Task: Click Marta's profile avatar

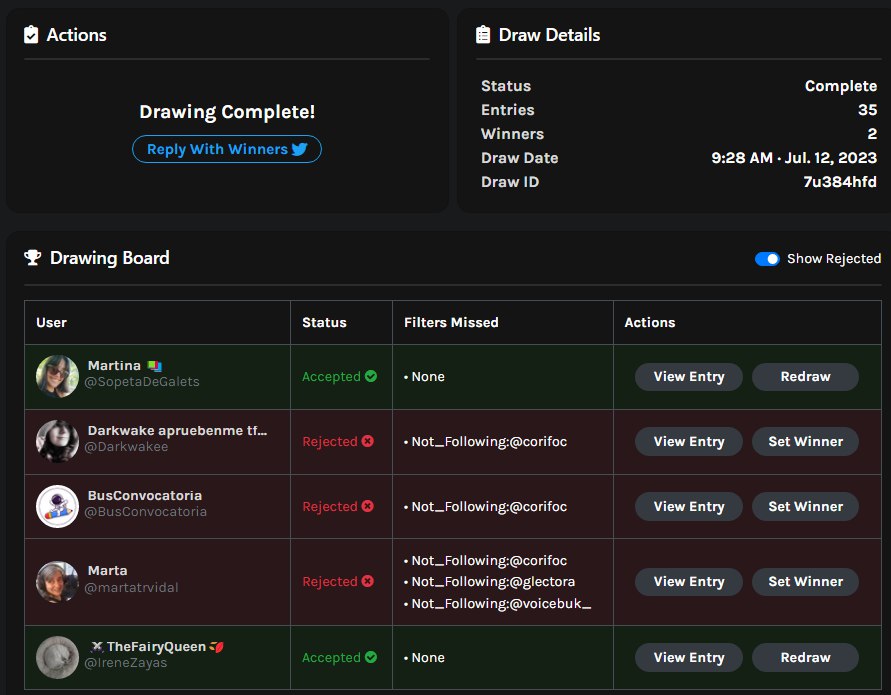Action: click(57, 581)
